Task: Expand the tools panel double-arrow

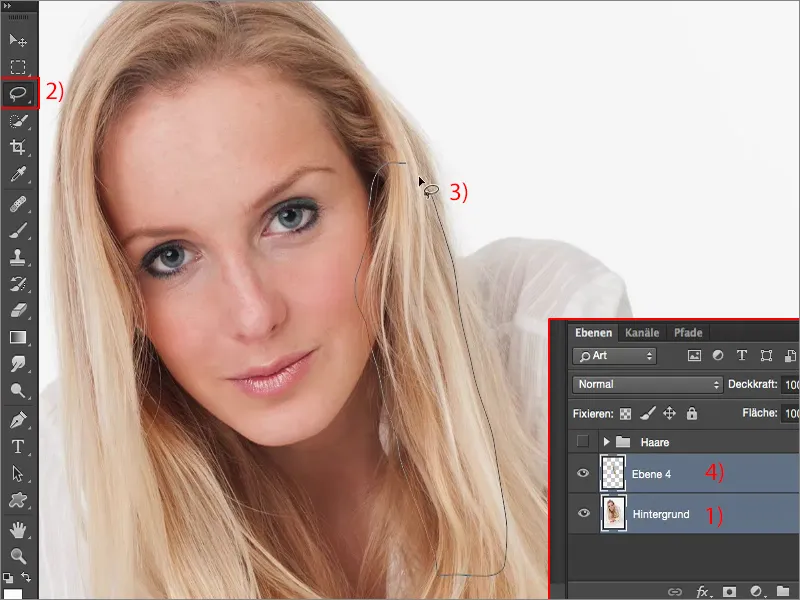Action: coord(7,6)
